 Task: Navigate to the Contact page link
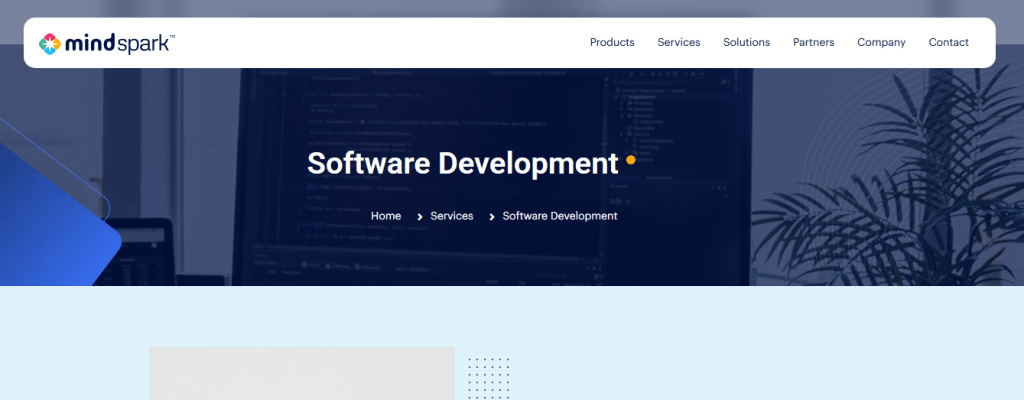click(x=948, y=42)
